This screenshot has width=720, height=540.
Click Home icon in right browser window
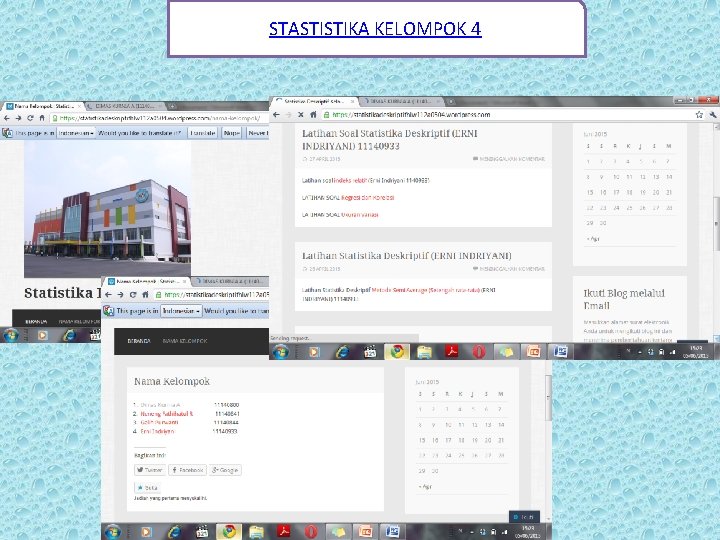[x=313, y=115]
